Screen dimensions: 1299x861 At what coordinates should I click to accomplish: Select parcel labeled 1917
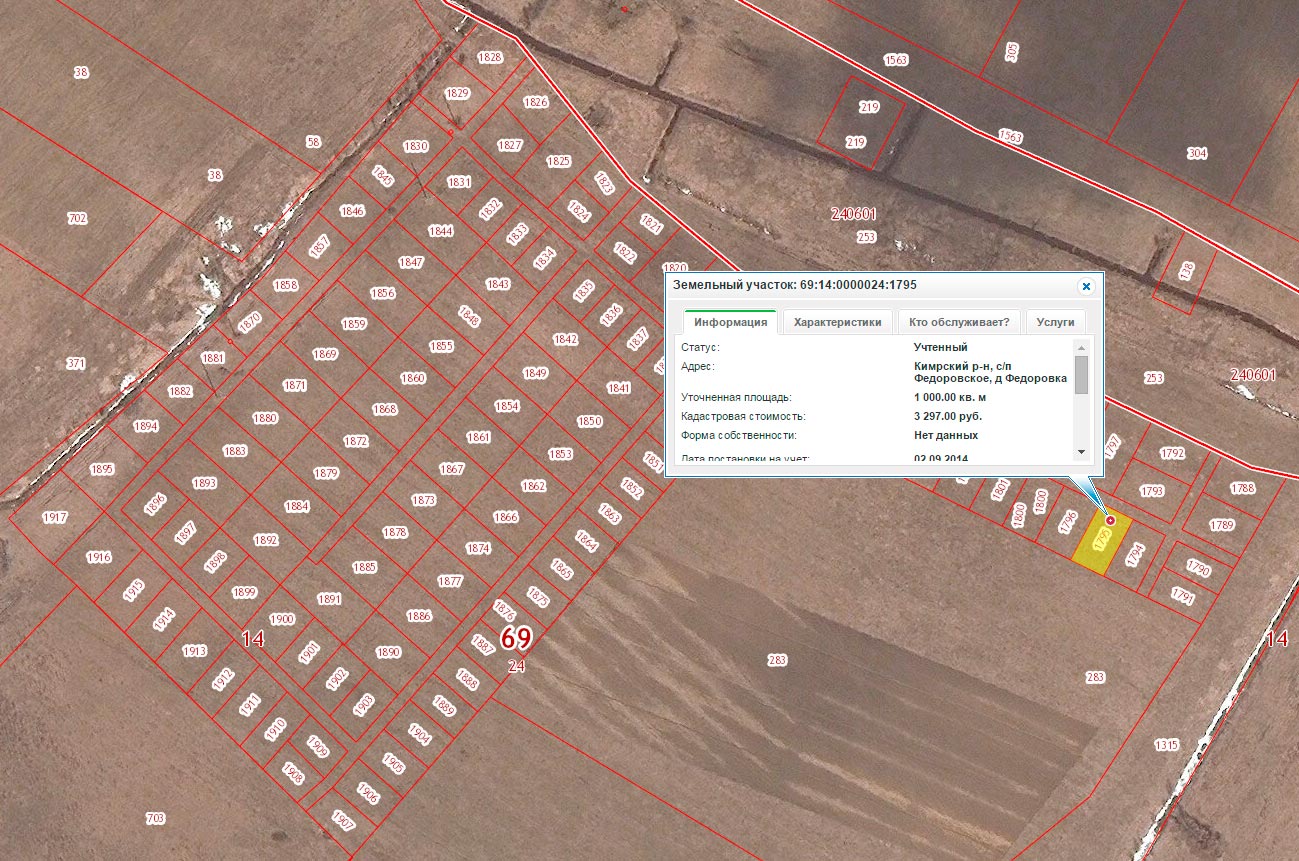(55, 518)
